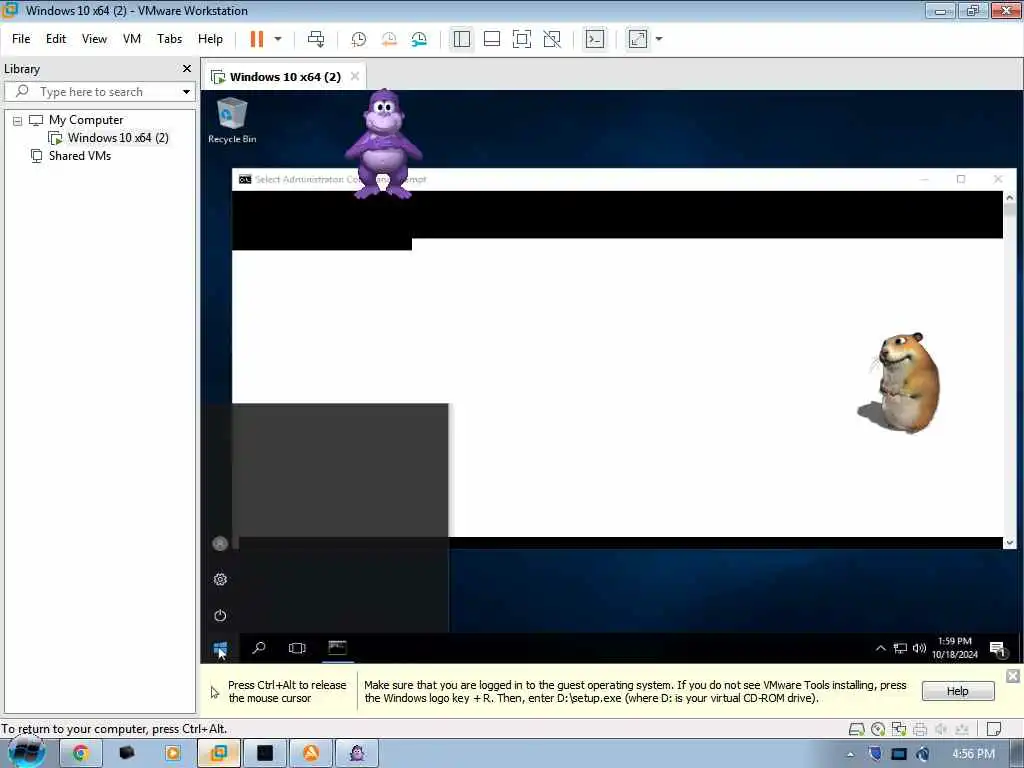Open the File menu
The image size is (1024, 768).
click(21, 39)
